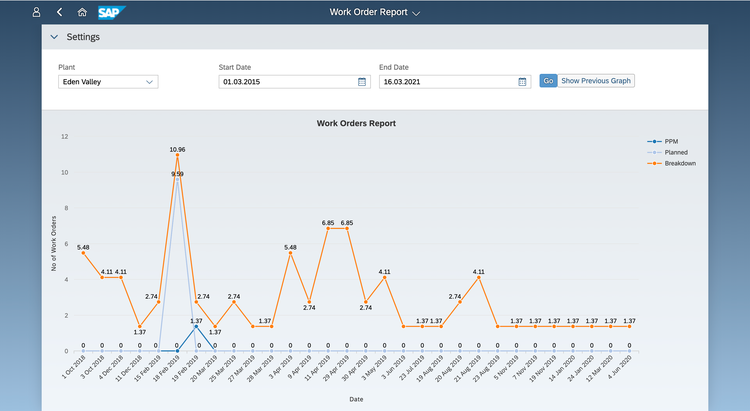The image size is (750, 411).
Task: Select 4.11 point at 3 May 2019
Action: pos(385,278)
